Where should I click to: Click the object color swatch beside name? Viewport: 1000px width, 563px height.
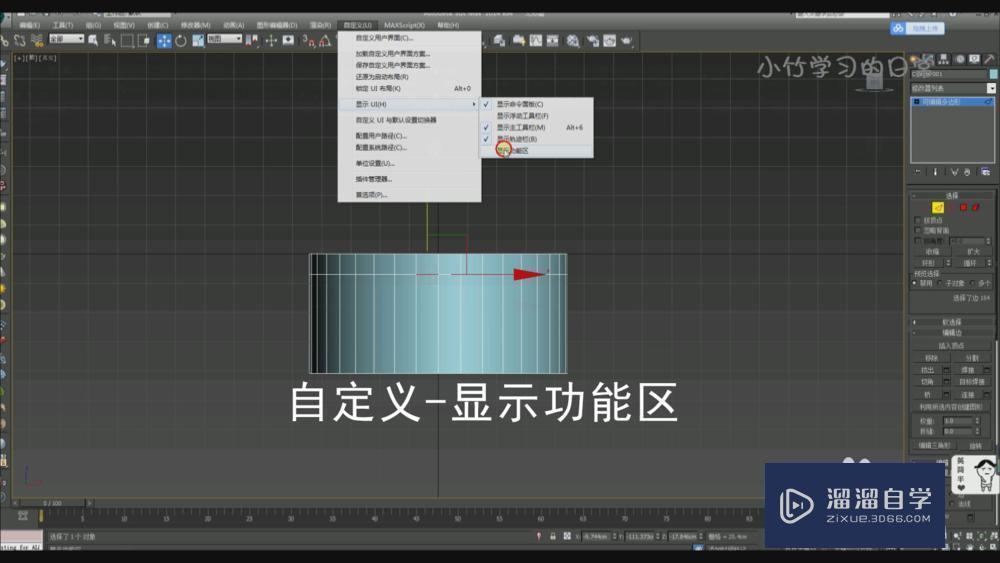(993, 75)
